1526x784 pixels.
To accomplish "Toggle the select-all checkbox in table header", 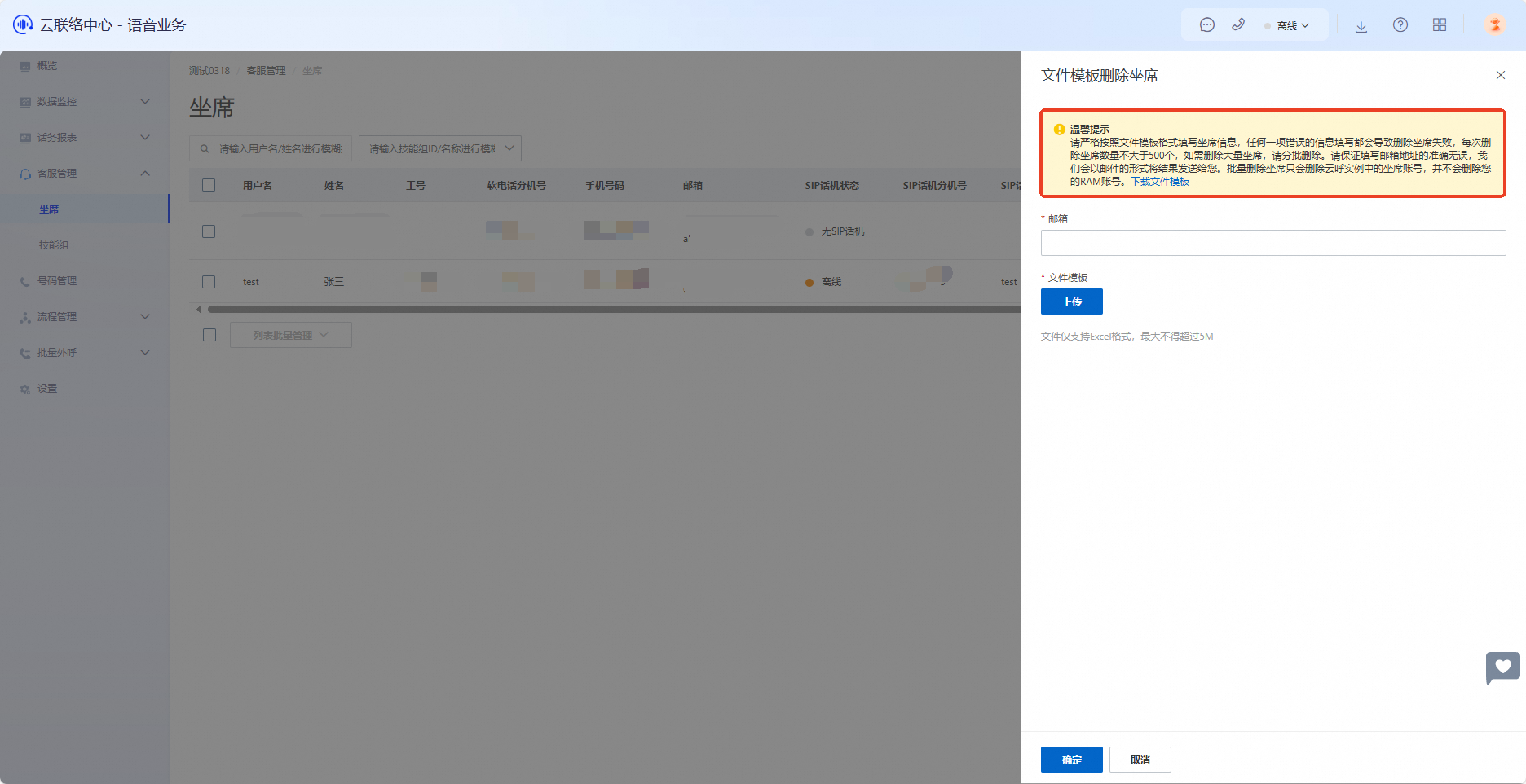I will pyautogui.click(x=209, y=185).
